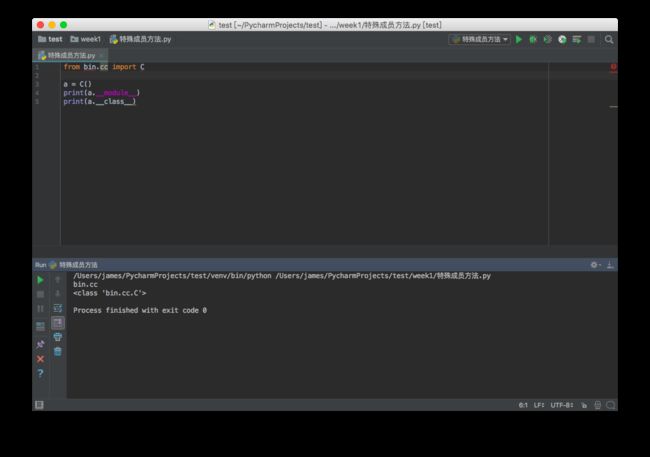Click the print(a.__module__) line
650x457 pixels.
pyautogui.click(x=102, y=93)
